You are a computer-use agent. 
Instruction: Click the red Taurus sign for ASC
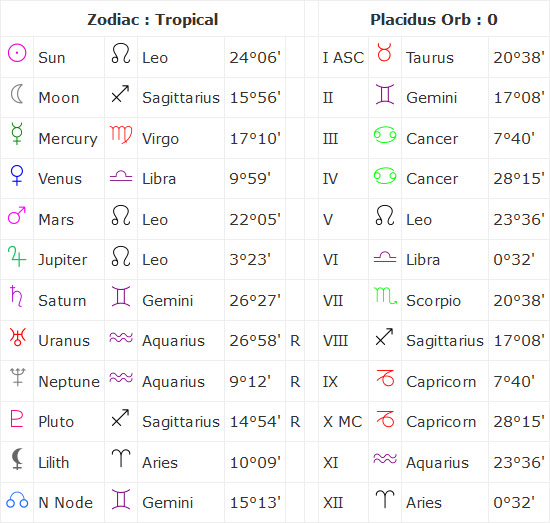click(384, 52)
